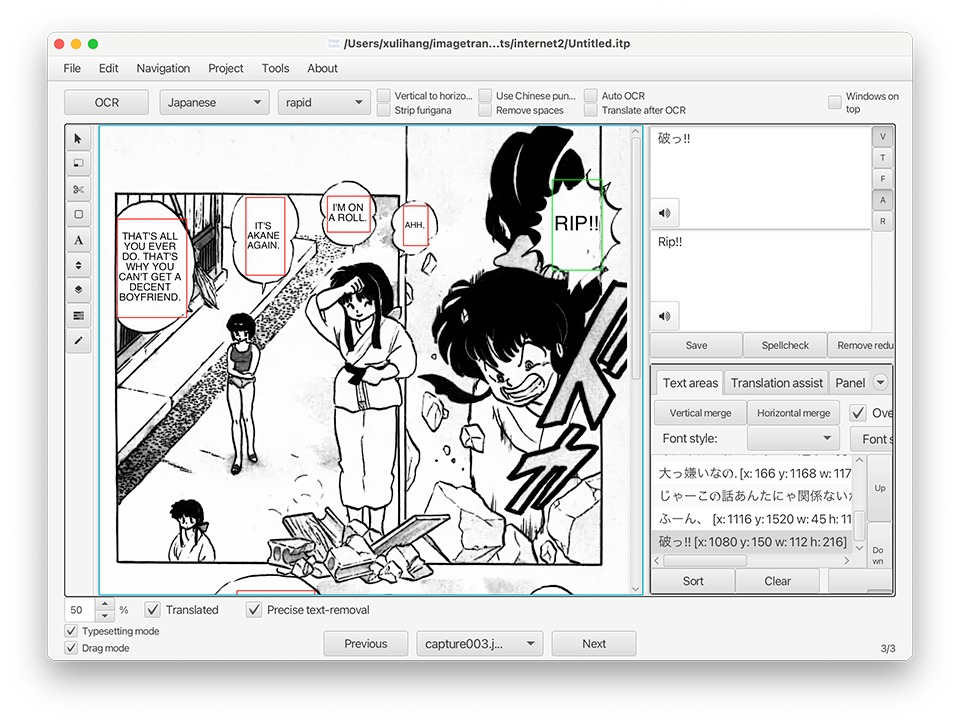Screen dimensions: 960x723
Task: Clear the text areas list
Action: [778, 581]
